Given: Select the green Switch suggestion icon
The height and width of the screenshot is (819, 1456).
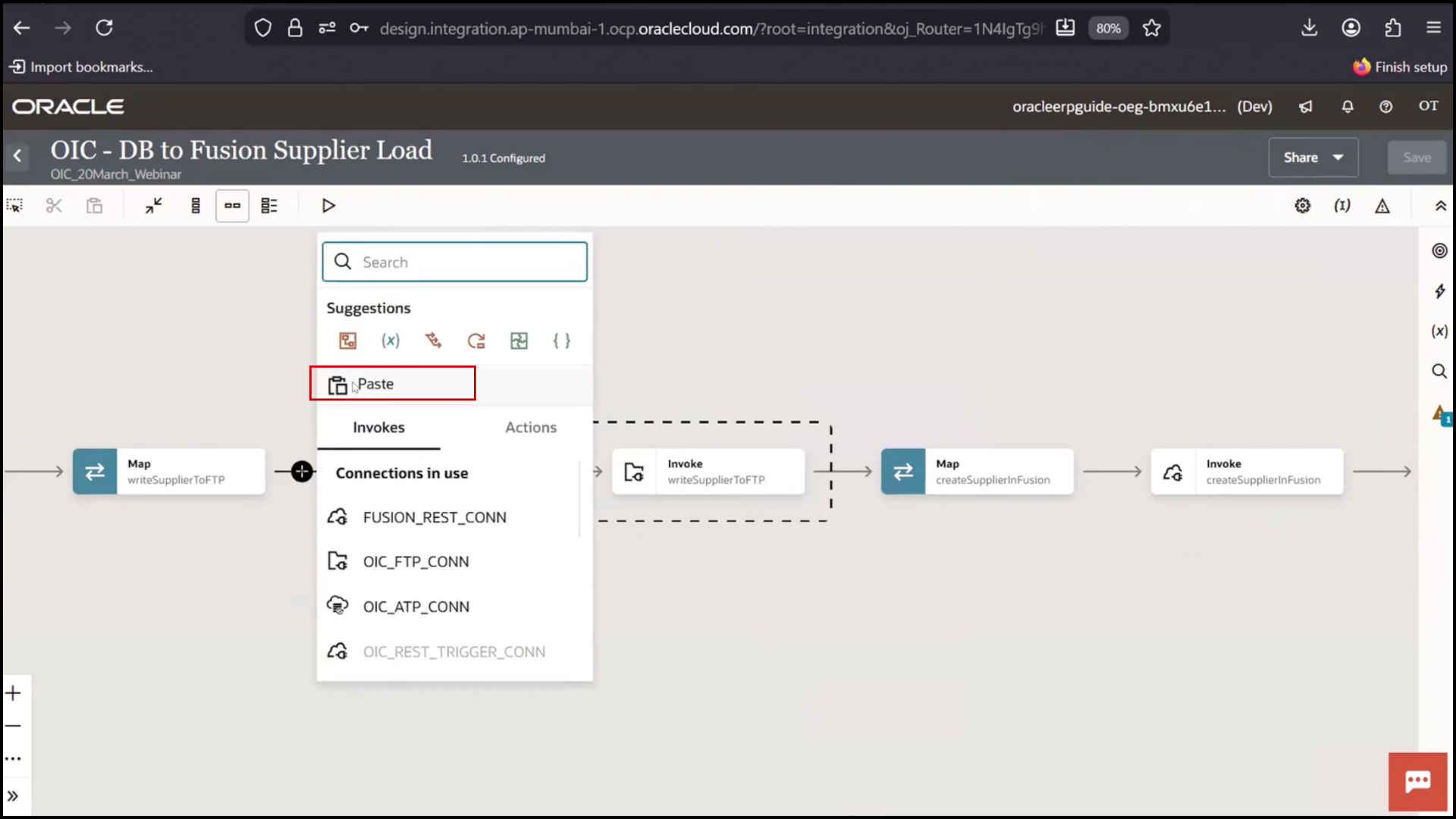Looking at the screenshot, I should point(519,340).
